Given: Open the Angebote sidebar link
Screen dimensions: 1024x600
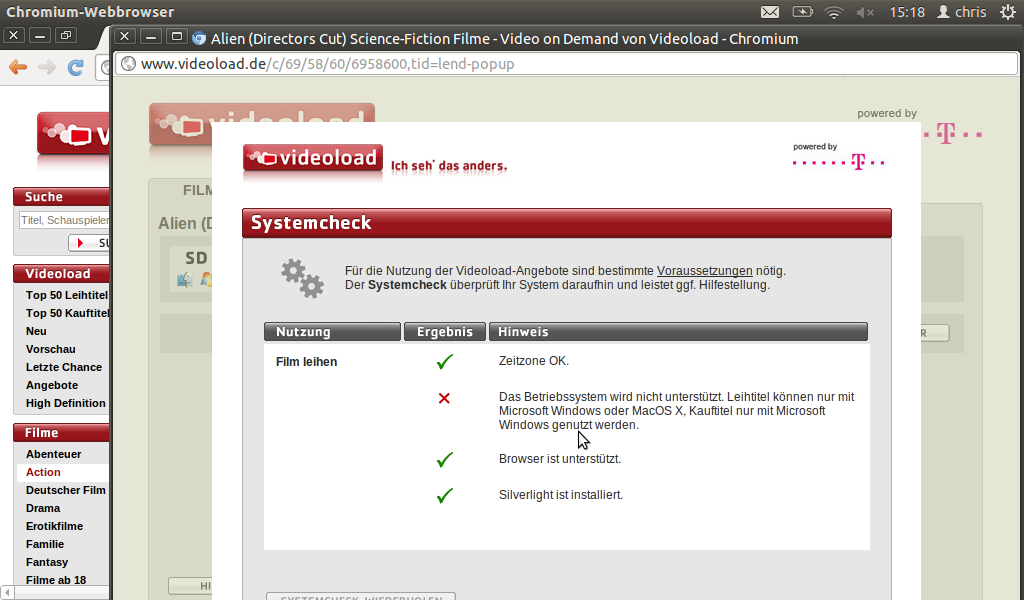Looking at the screenshot, I should pyautogui.click(x=52, y=385).
